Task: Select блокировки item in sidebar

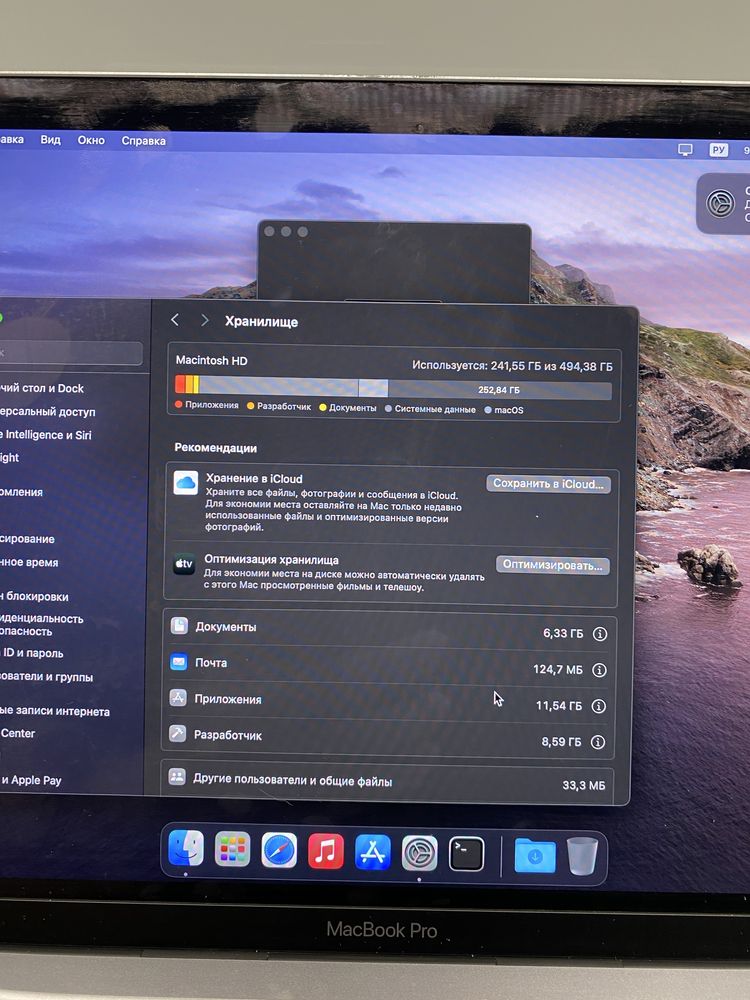Action: click(34, 597)
